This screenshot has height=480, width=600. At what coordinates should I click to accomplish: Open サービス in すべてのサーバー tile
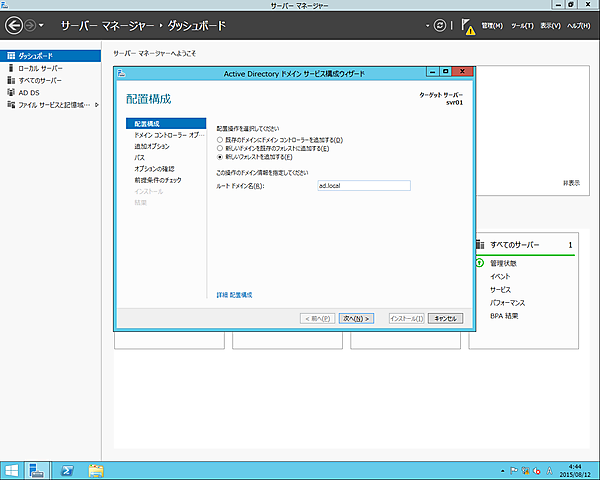[x=500, y=290]
